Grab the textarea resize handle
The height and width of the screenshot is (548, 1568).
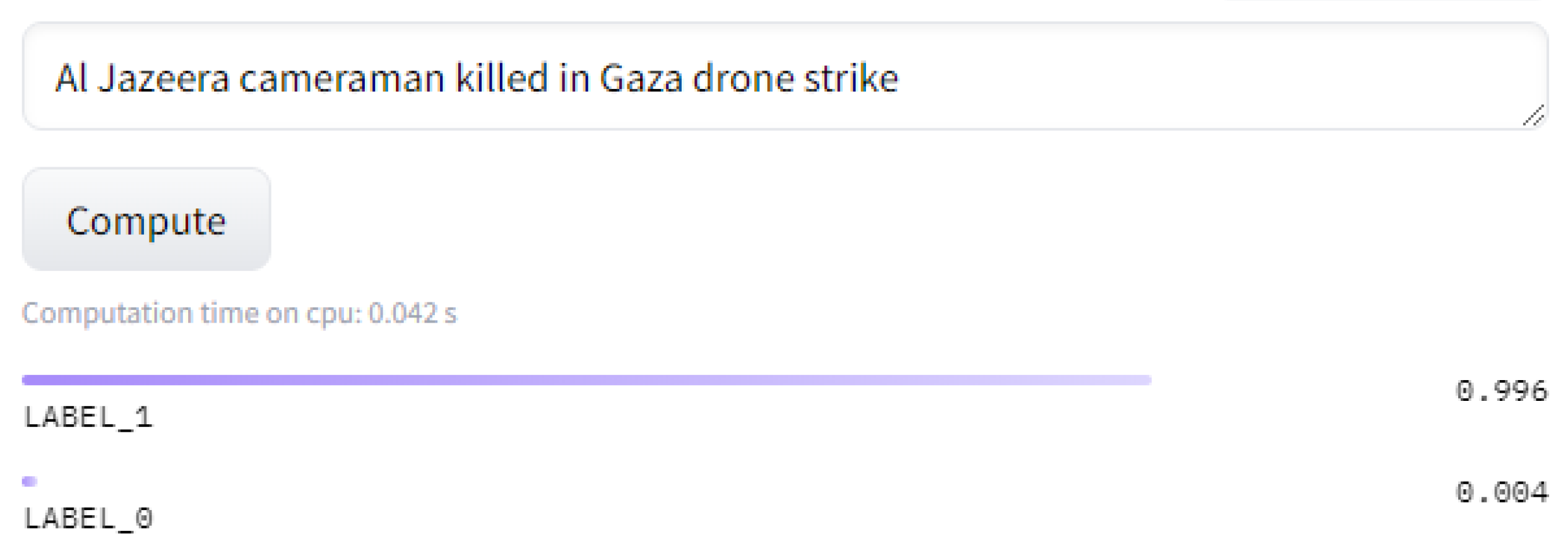[1534, 116]
